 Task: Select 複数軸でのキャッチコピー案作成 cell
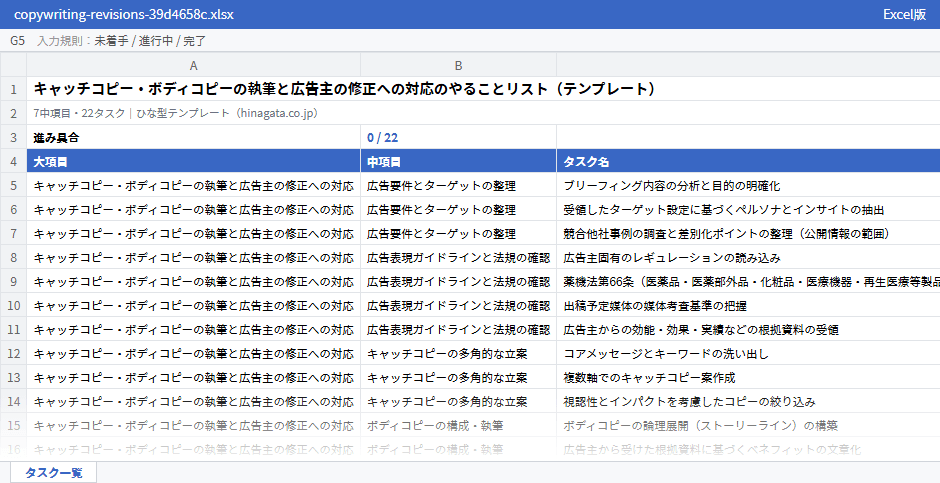[748, 378]
